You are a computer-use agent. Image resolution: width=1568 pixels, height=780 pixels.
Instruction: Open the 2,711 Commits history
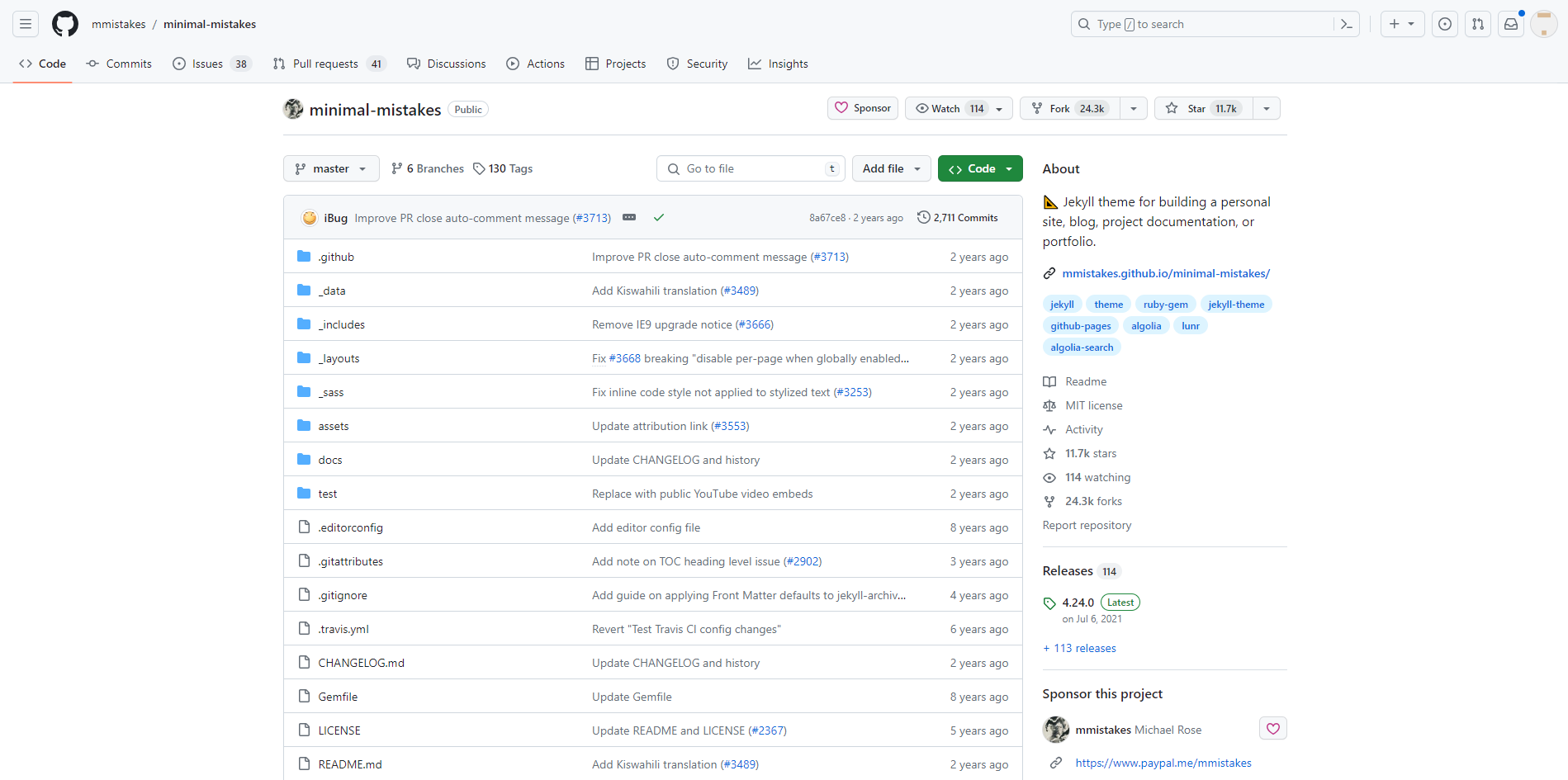click(958, 218)
